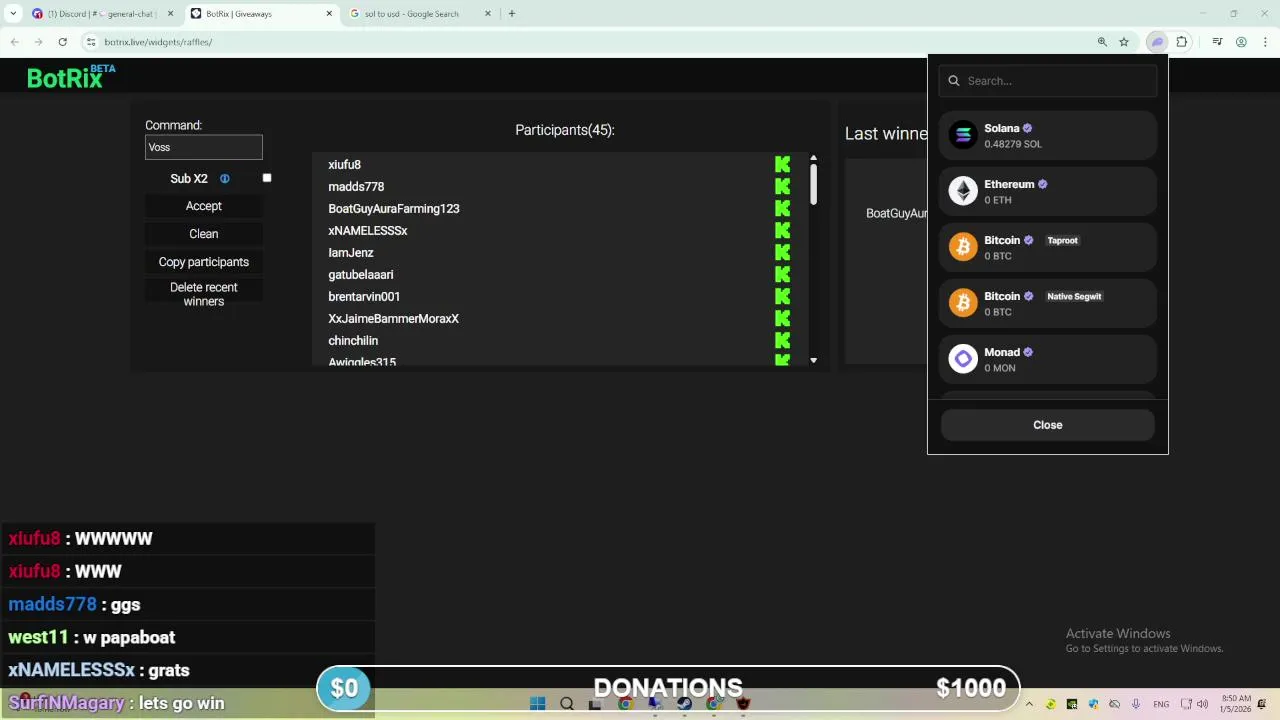This screenshot has width=1280, height=720.
Task: Click the Kick icon beside chinchilin
Action: 782,340
